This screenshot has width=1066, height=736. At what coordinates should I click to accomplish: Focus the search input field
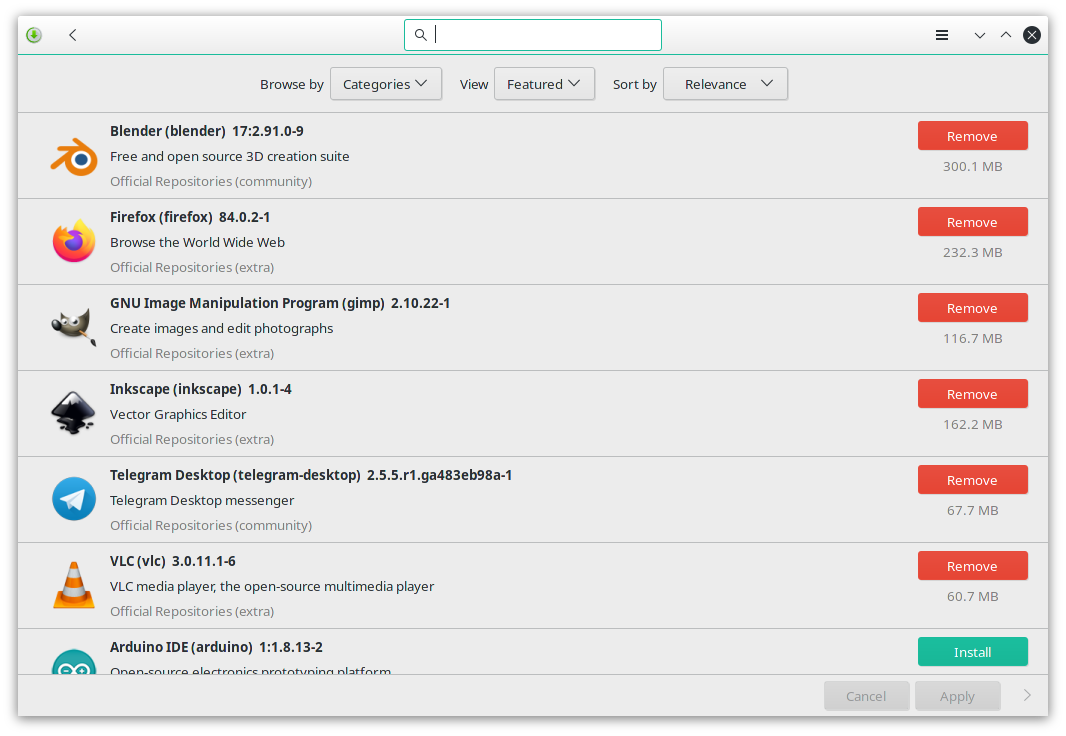[x=533, y=35]
